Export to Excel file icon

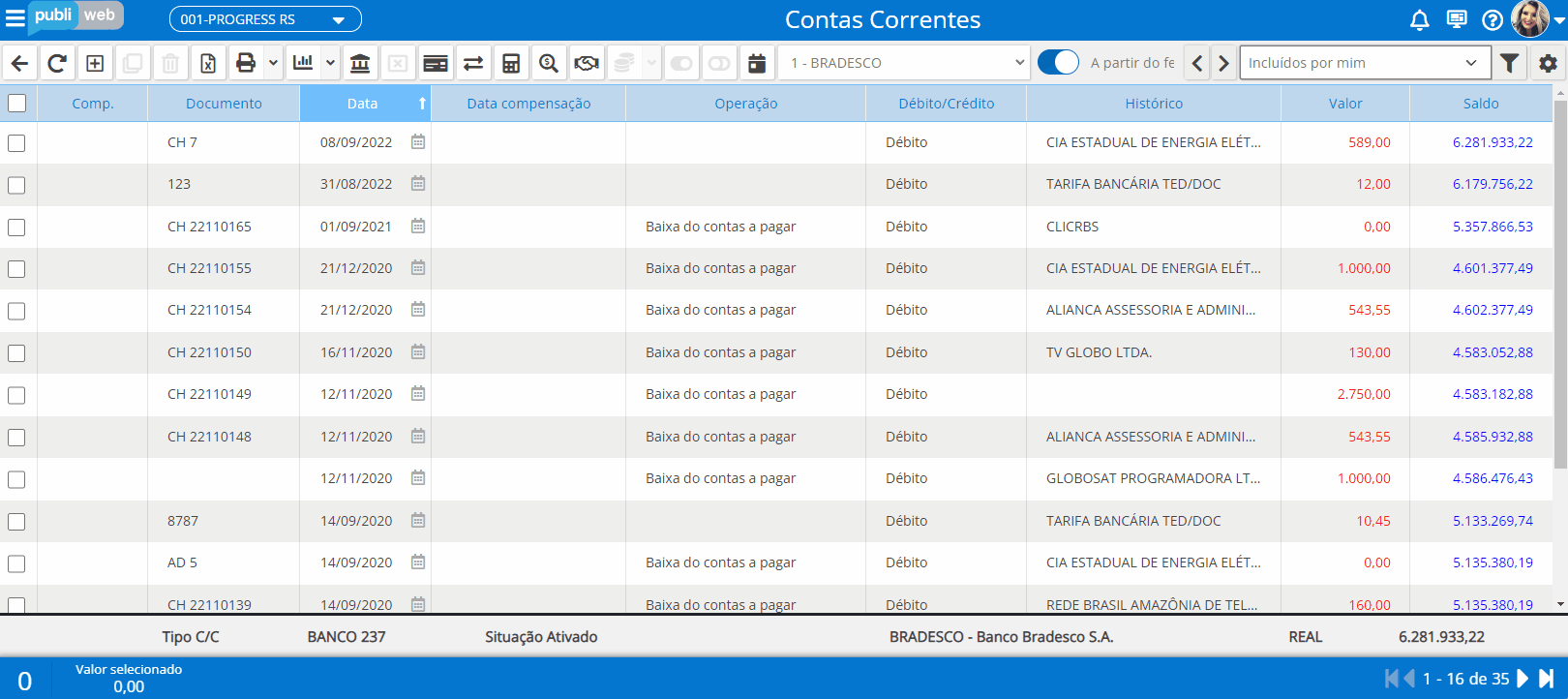click(208, 63)
